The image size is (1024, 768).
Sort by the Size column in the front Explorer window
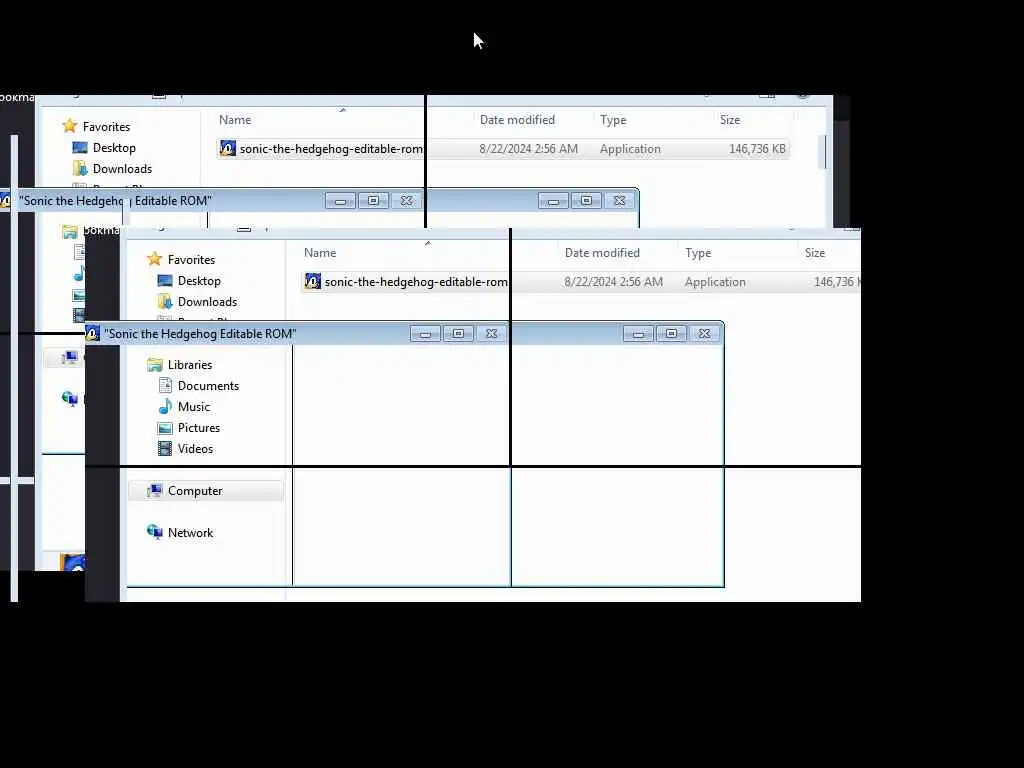click(815, 253)
